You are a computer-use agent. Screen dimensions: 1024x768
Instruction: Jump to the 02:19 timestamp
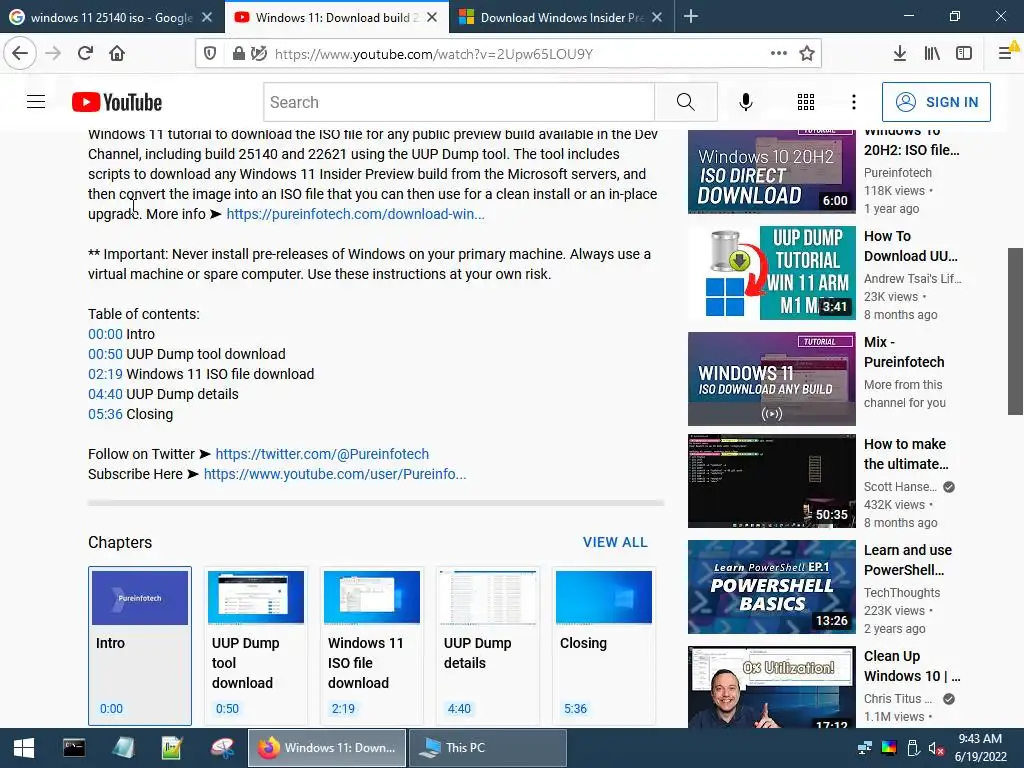pyautogui.click(x=105, y=374)
